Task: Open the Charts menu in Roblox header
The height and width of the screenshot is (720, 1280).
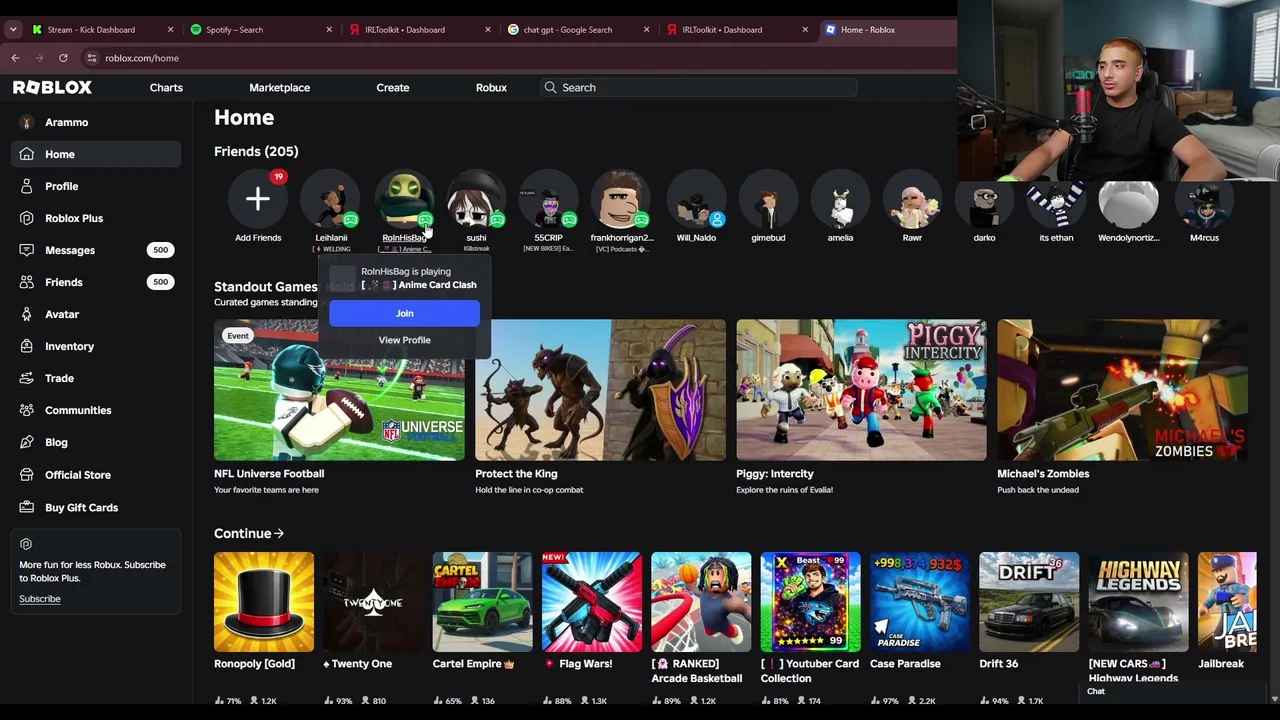Action: click(166, 88)
